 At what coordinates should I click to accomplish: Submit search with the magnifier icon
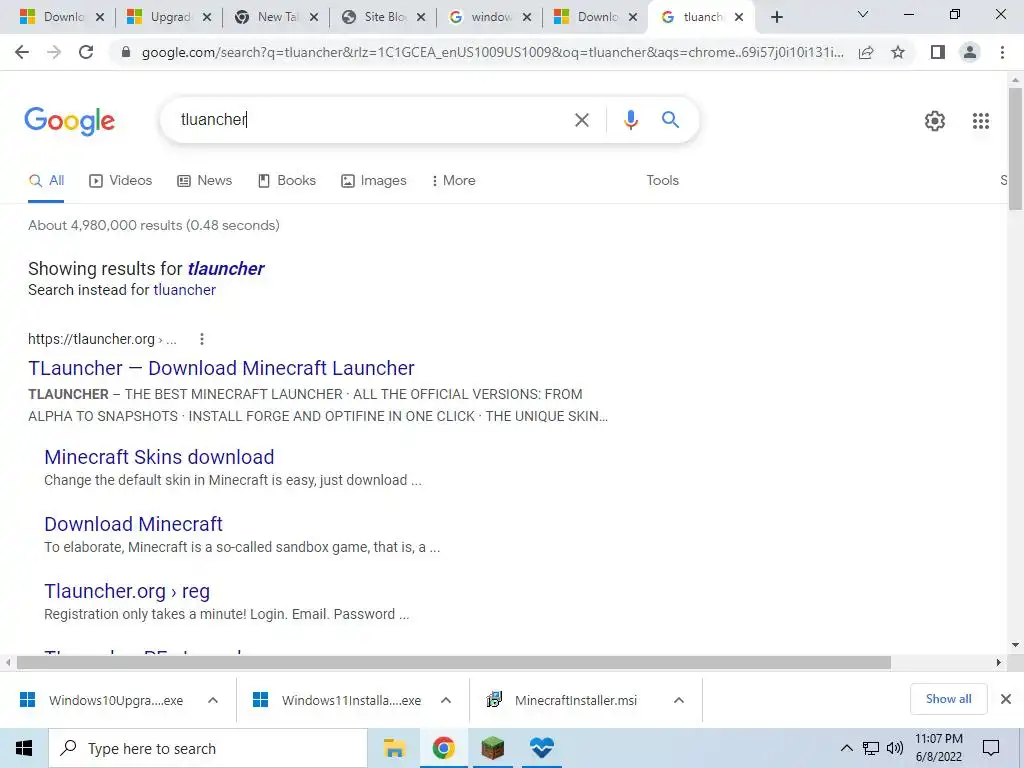(670, 120)
